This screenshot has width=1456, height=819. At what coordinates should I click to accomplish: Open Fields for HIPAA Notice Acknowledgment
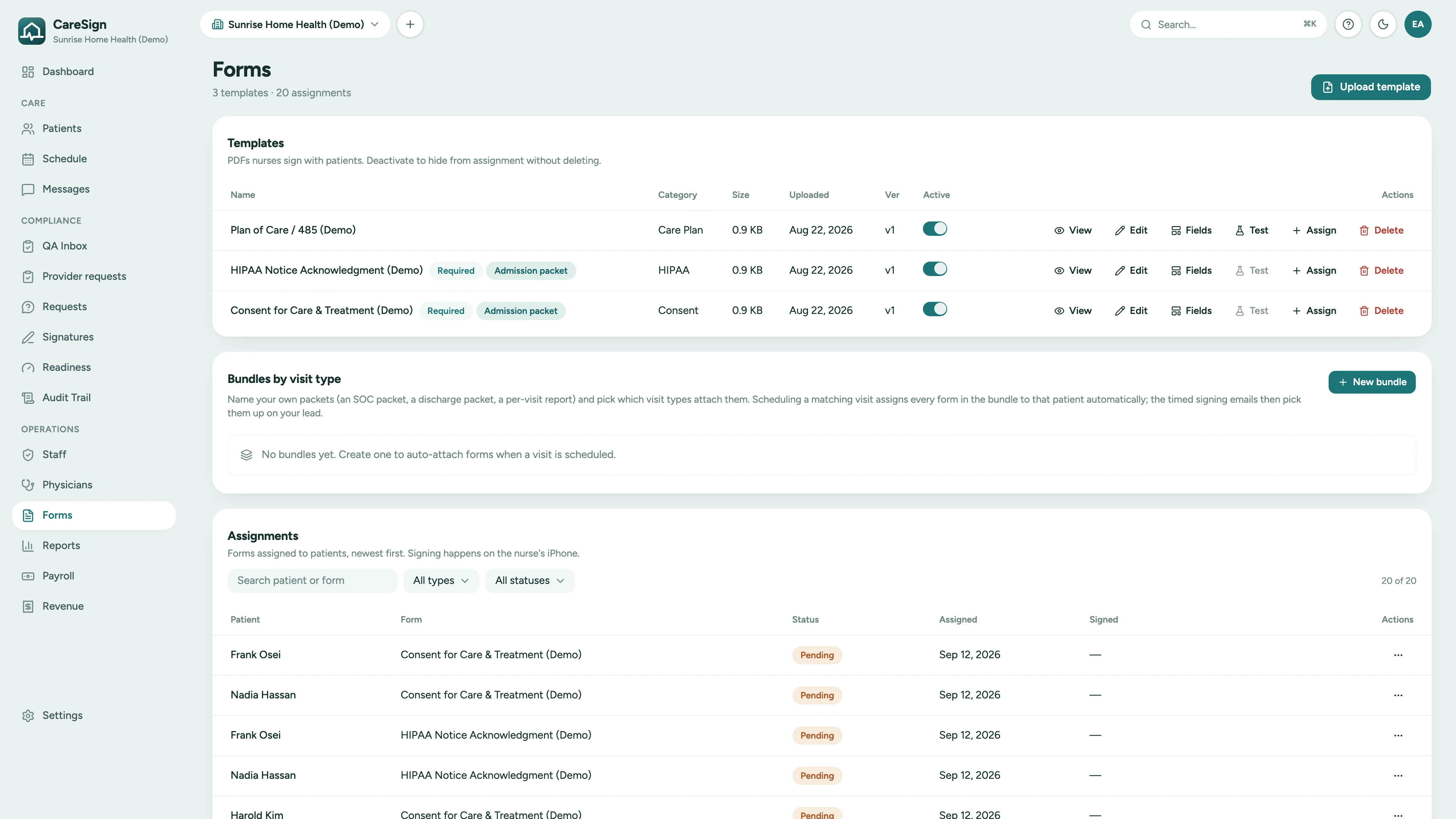pyautogui.click(x=1191, y=270)
